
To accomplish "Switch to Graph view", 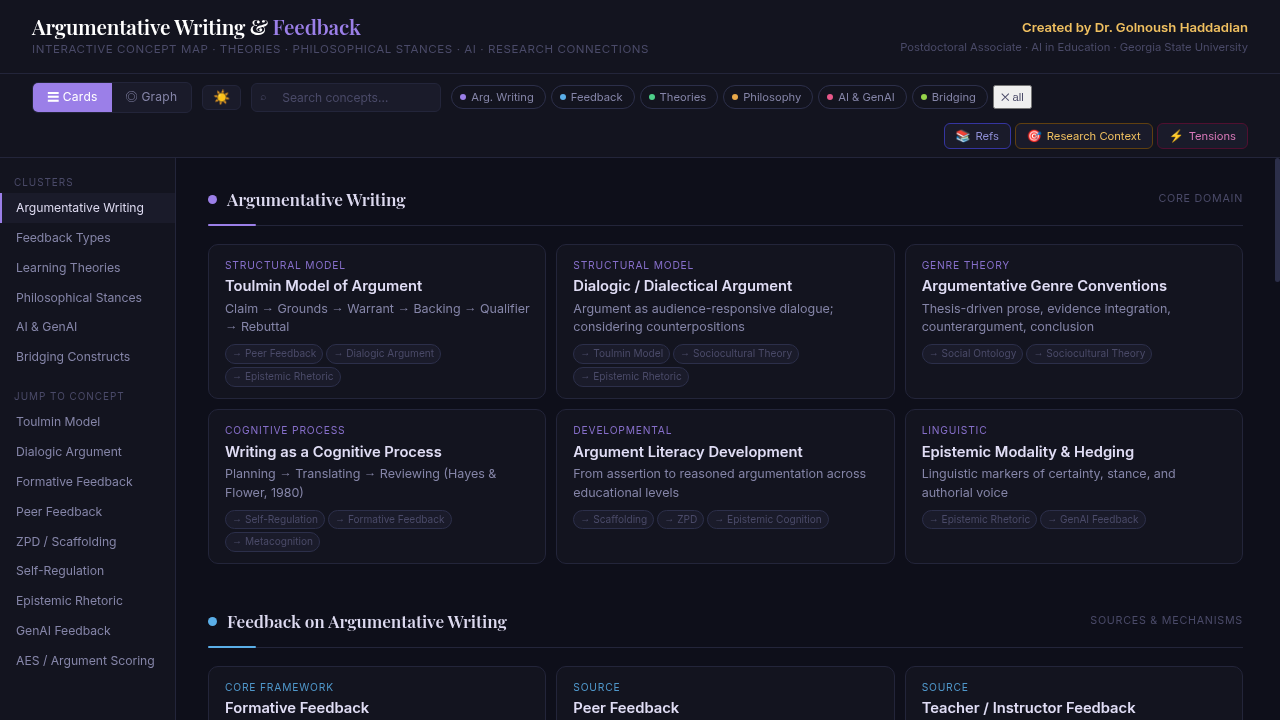I will pyautogui.click(x=151, y=97).
